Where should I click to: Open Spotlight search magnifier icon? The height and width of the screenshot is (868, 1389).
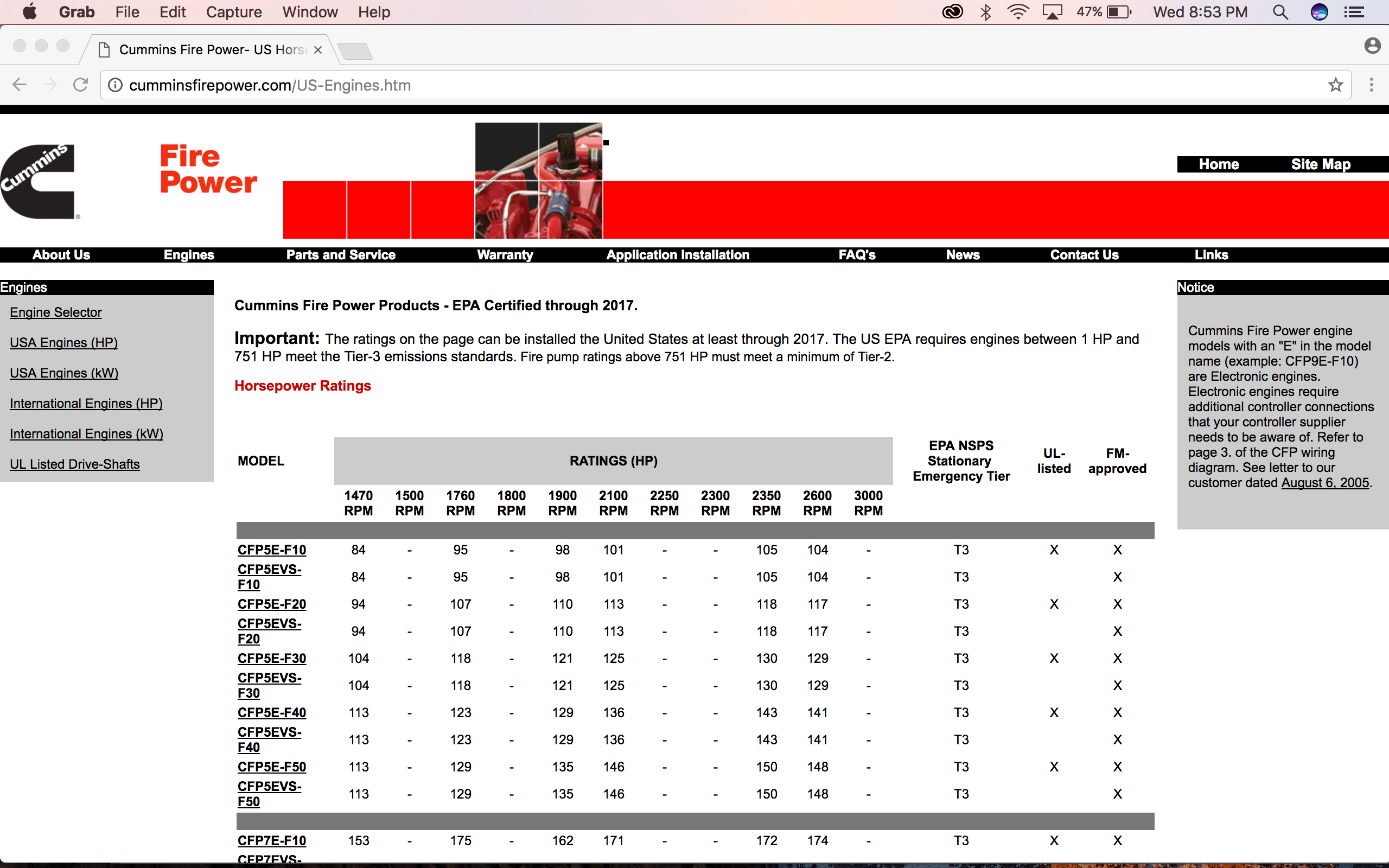(x=1280, y=12)
